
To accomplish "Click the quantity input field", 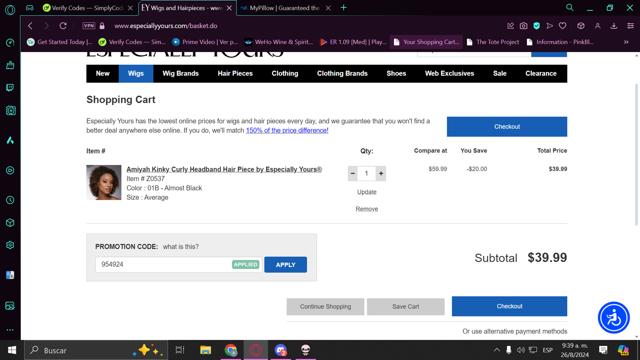I will click(367, 173).
